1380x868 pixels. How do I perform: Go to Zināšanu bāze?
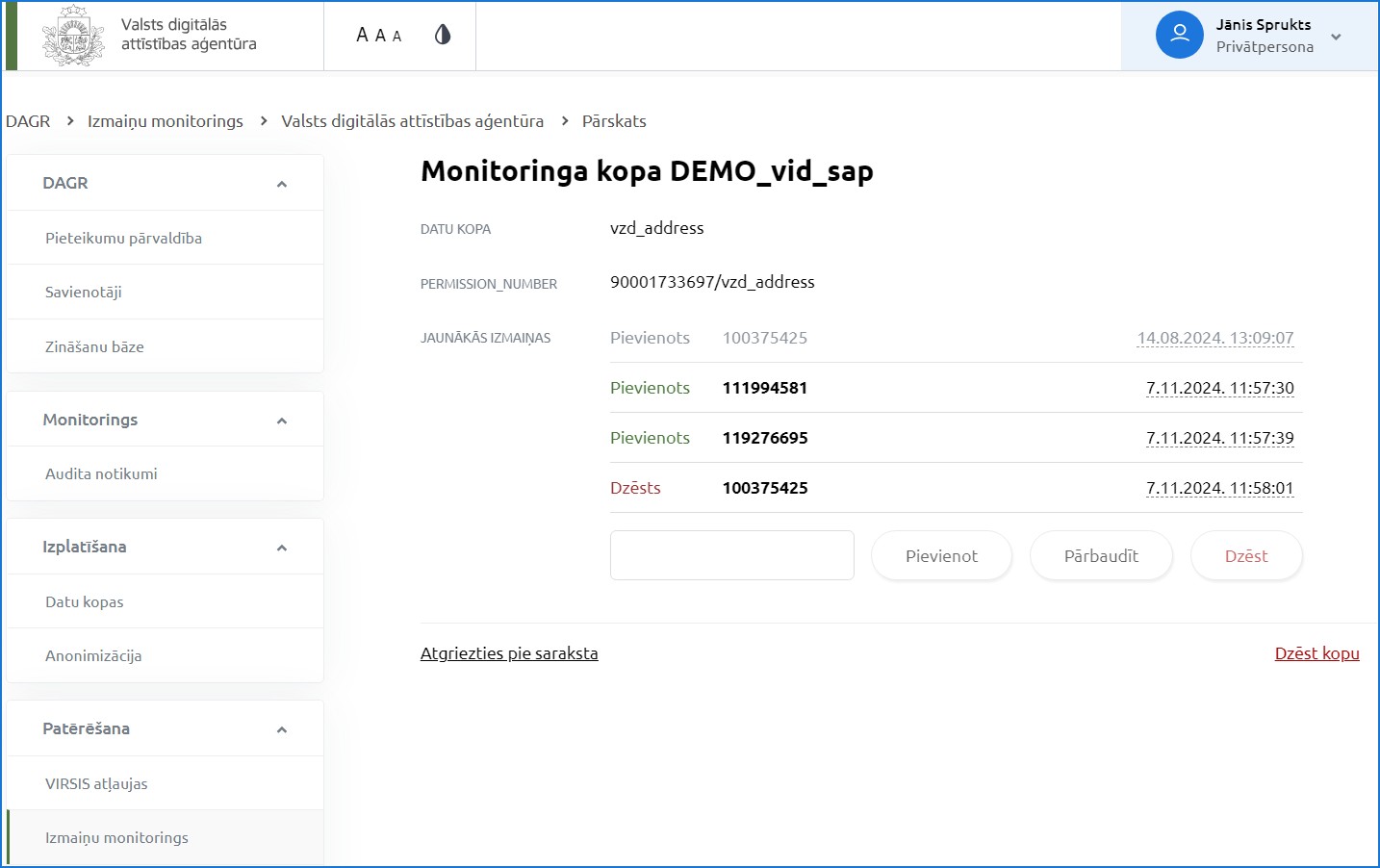166,346
